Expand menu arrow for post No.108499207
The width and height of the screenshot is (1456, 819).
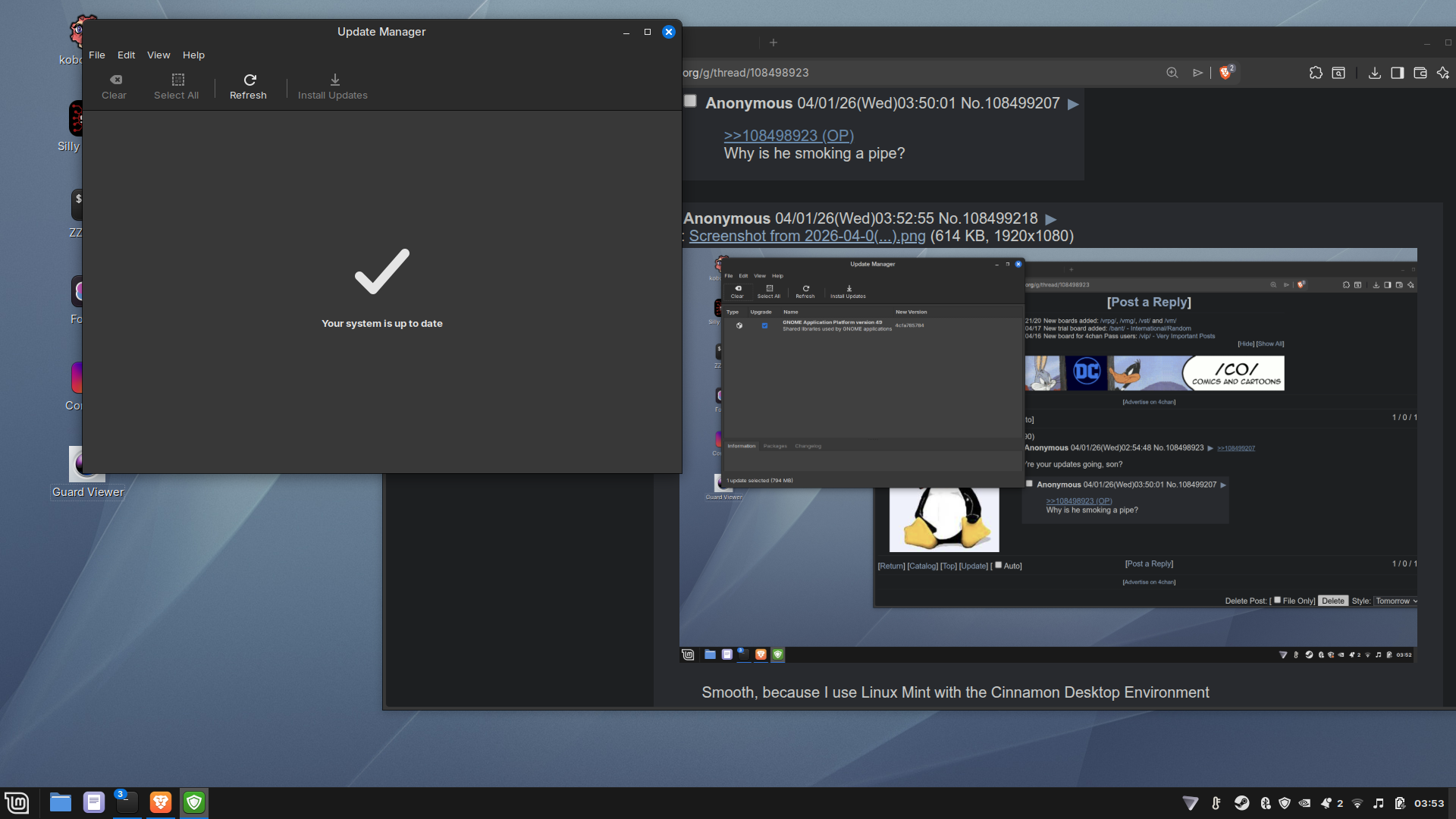1073,104
